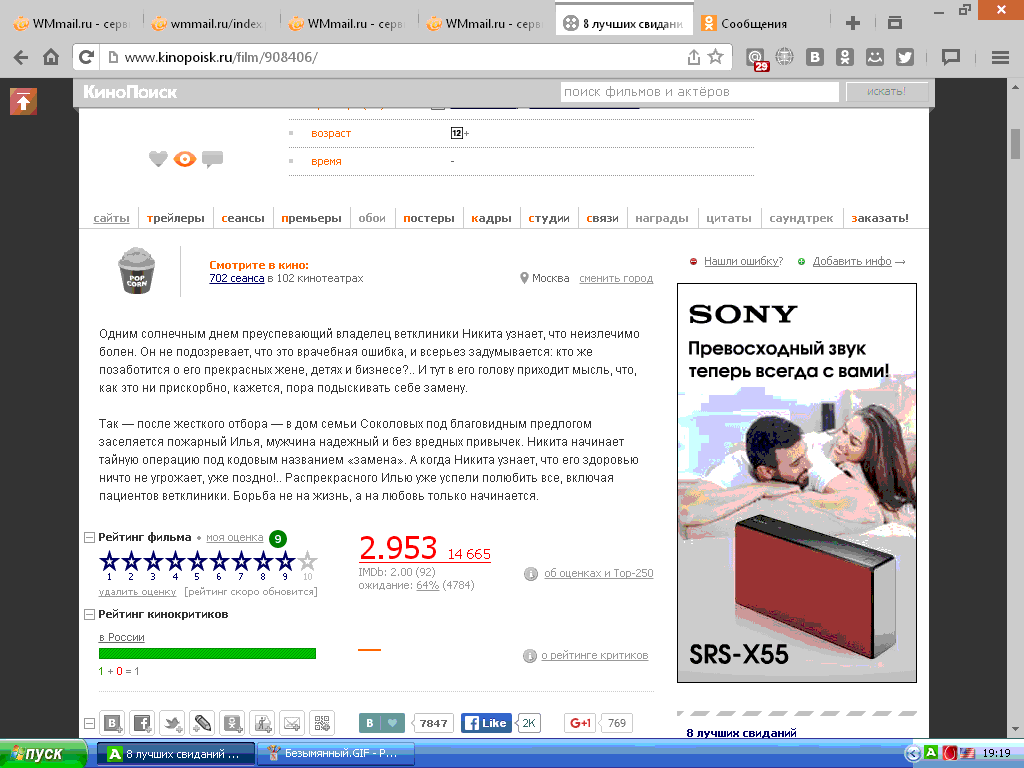
Task: Open the 'в России' critics link
Action: click(121, 637)
